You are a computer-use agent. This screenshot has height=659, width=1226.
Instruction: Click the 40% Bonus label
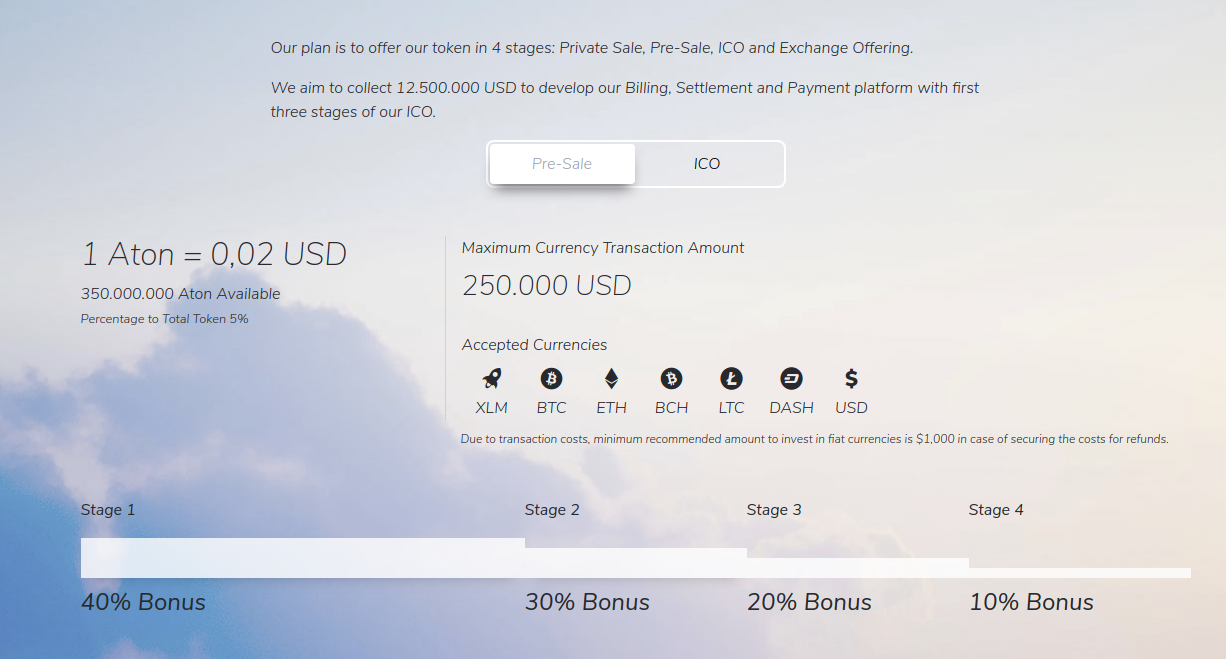pos(143,602)
